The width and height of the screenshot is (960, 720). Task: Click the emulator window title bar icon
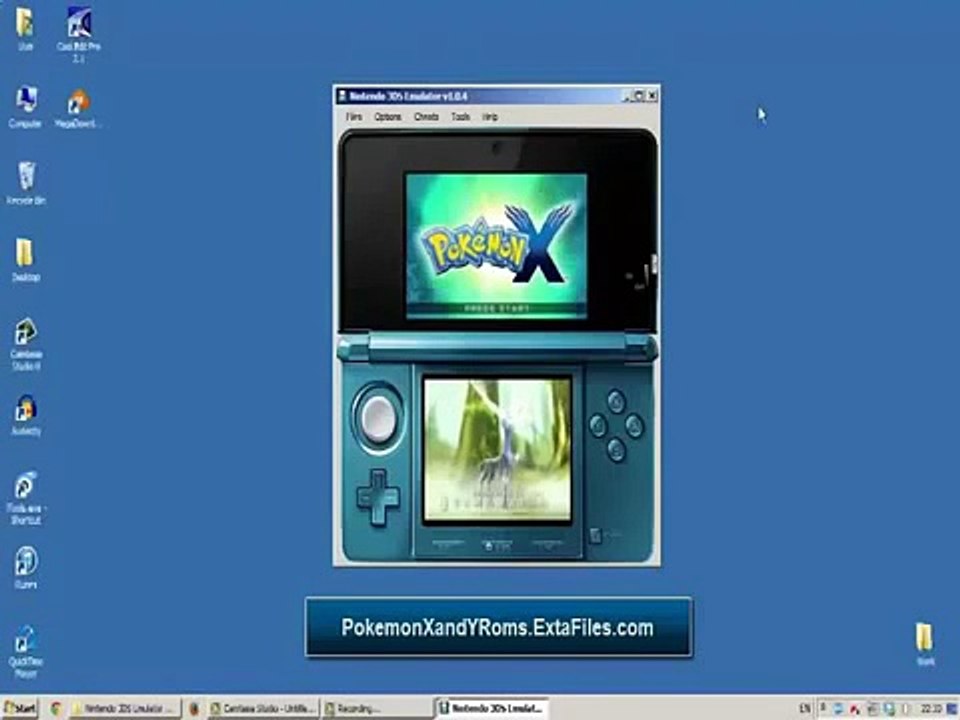coord(342,96)
